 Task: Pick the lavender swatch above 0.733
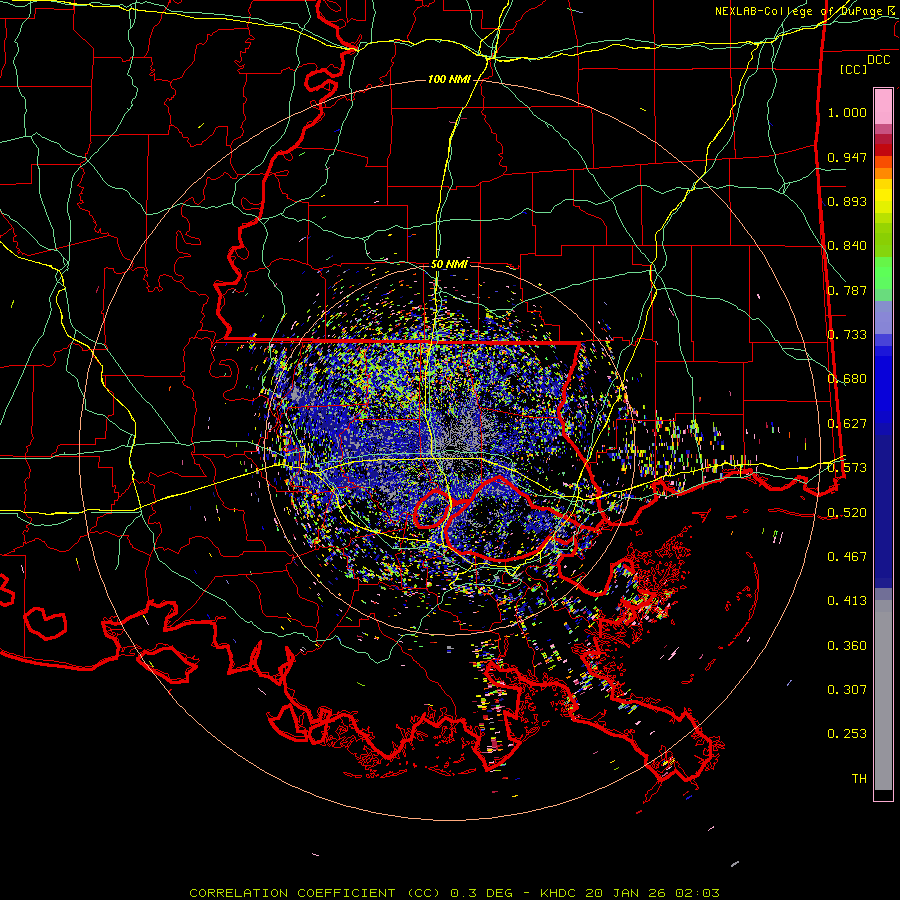click(x=883, y=318)
